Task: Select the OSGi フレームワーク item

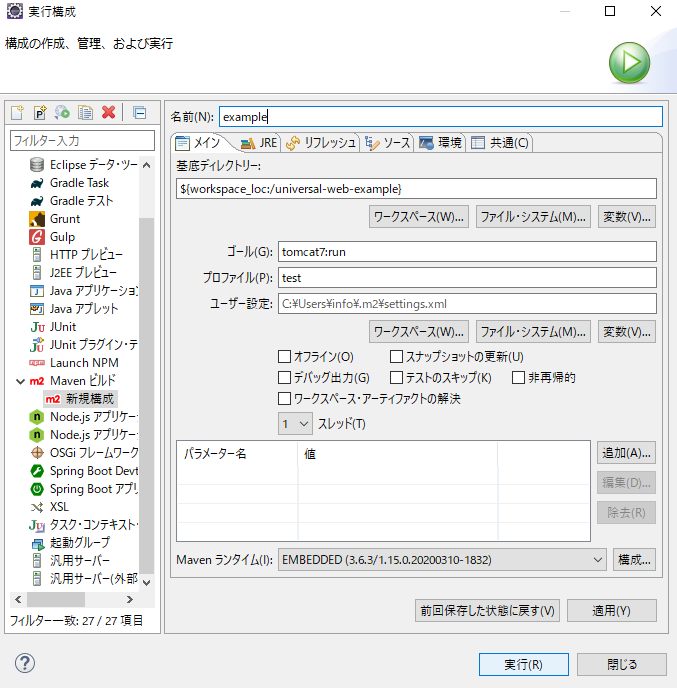Action: click(83, 452)
